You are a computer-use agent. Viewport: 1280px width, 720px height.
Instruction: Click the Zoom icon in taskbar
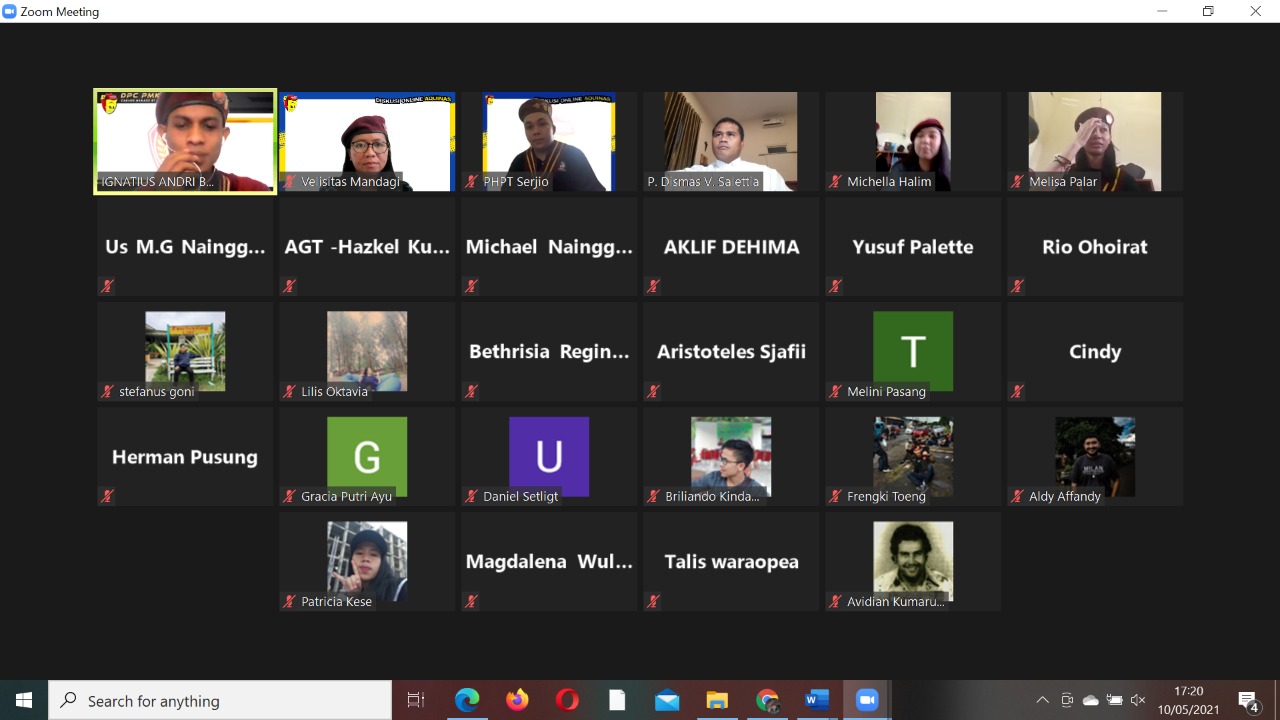[867, 701]
